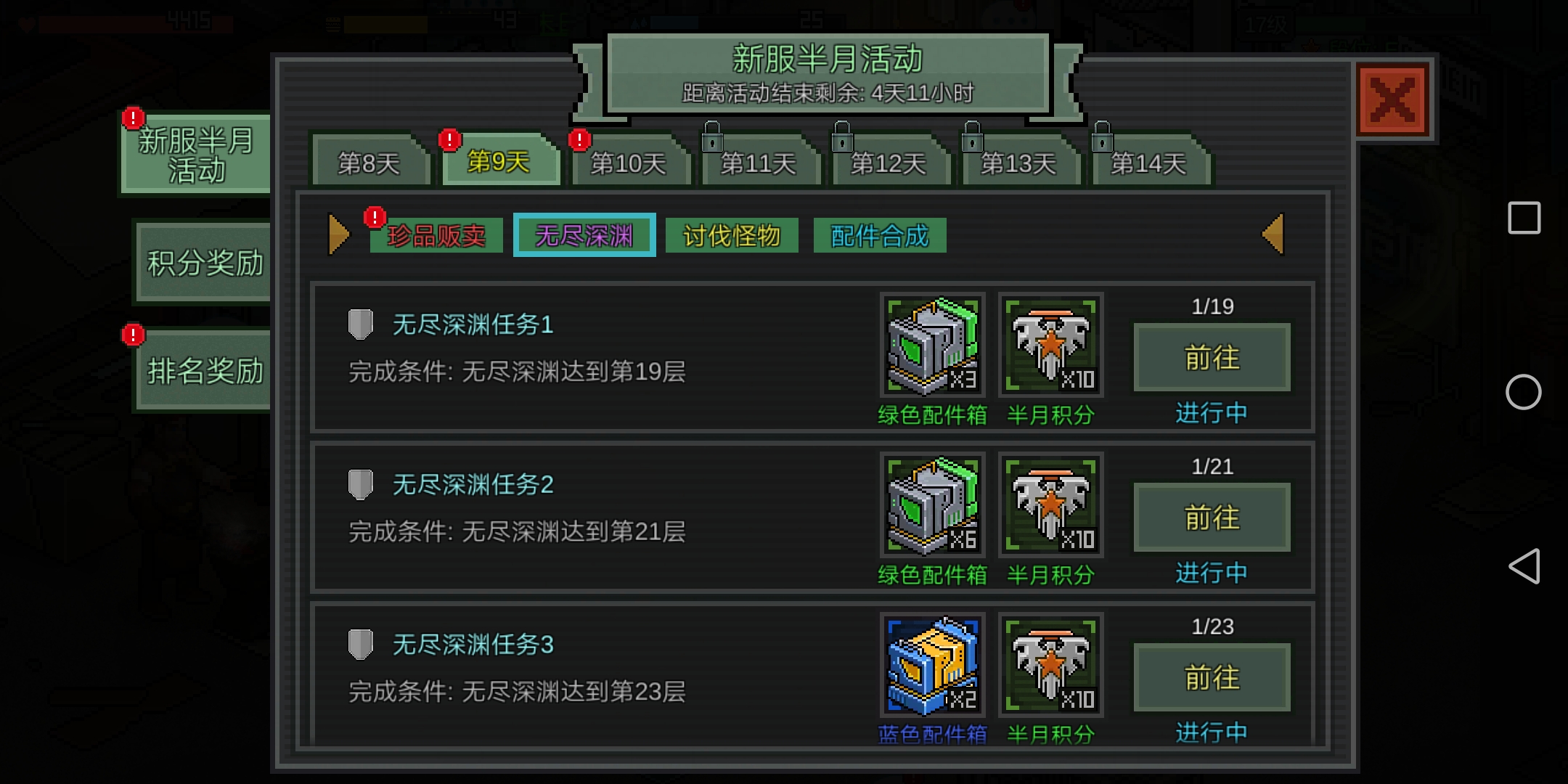Click the half-month points badge in task 1
The height and width of the screenshot is (784, 1568).
click(x=1051, y=346)
